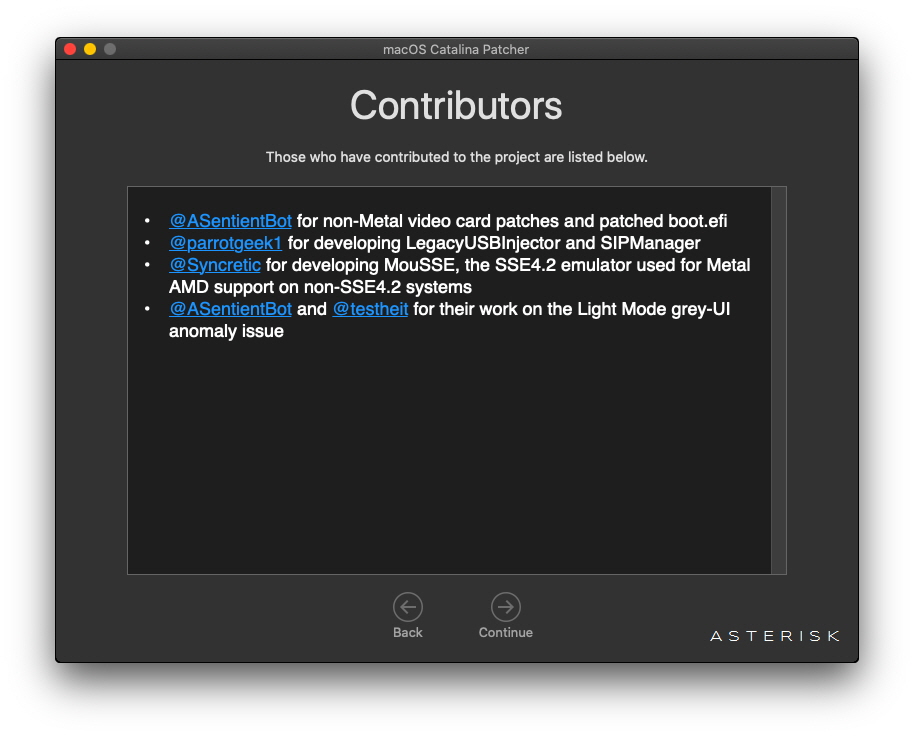Open the @testheit profile link
Viewport: 914px width, 736px height.
[370, 309]
